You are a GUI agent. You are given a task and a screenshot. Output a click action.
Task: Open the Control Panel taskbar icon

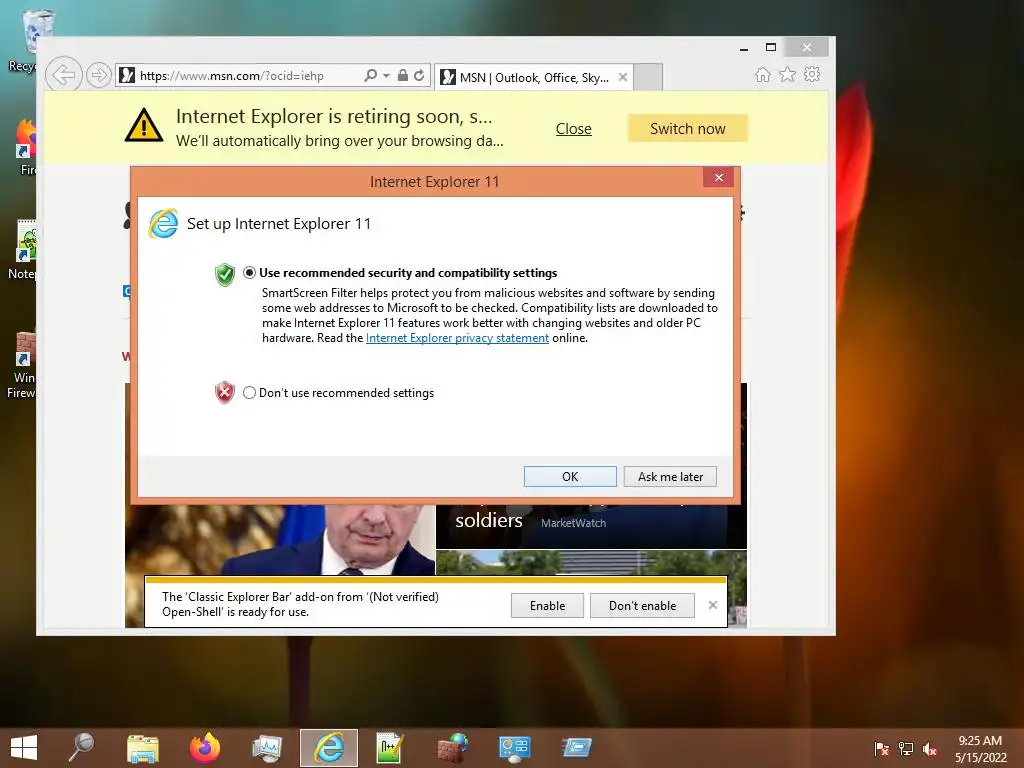(x=515, y=748)
